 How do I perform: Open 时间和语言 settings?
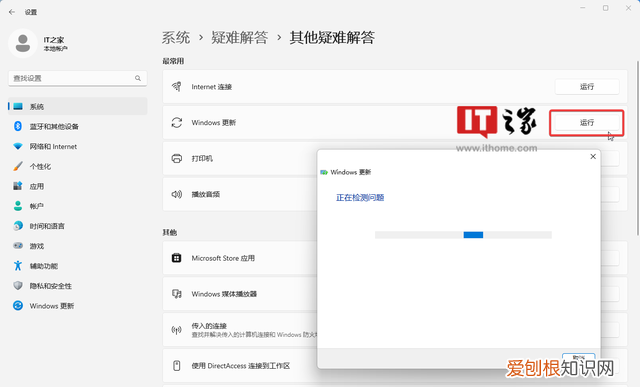click(x=78, y=226)
